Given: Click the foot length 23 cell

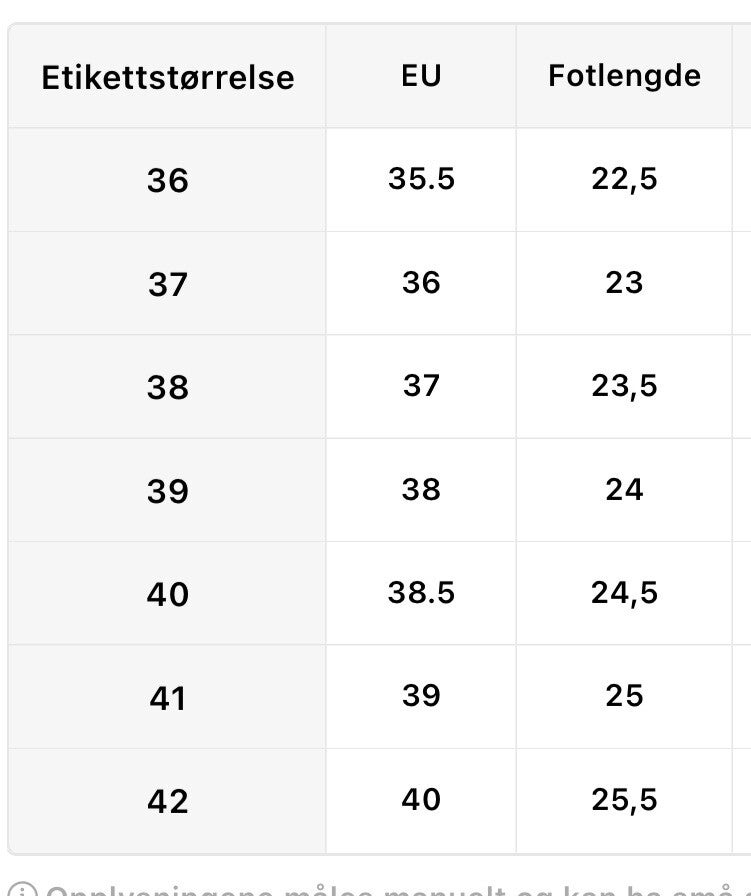Looking at the screenshot, I should click(624, 283).
